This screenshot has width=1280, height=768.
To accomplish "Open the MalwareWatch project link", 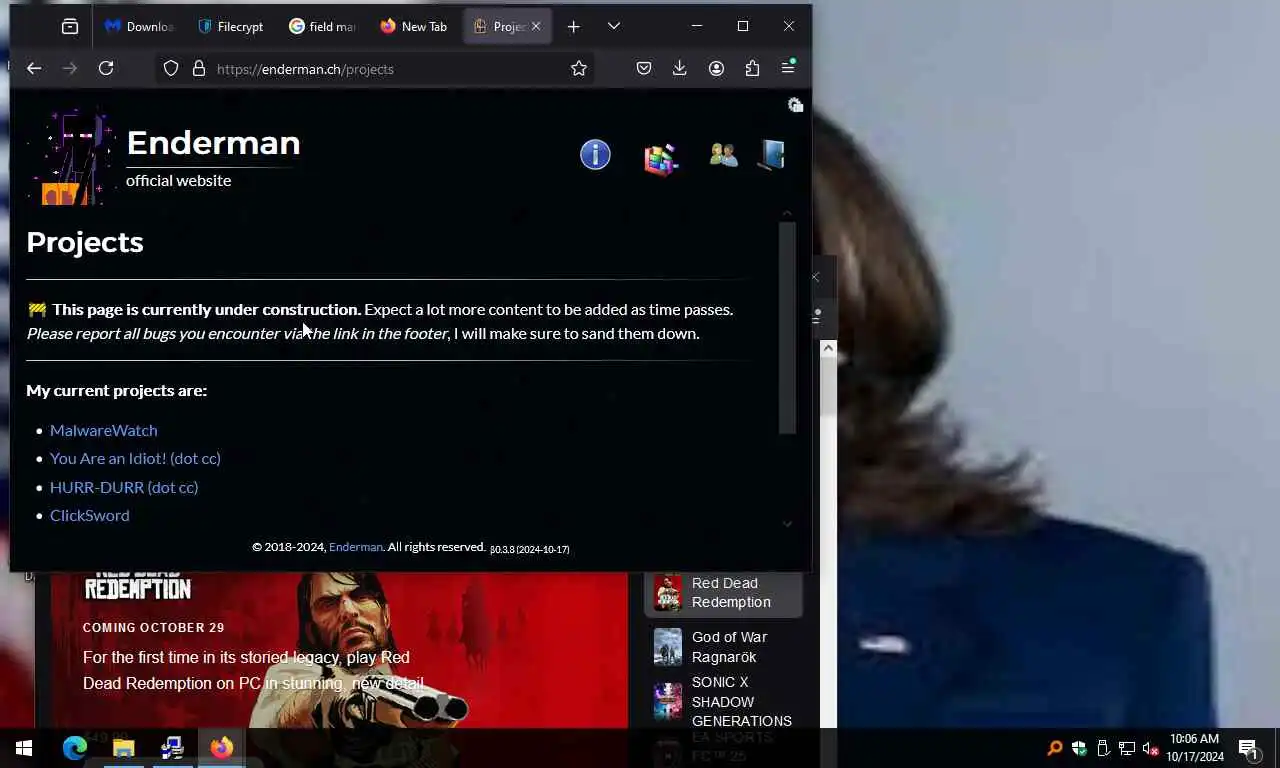I will tap(104, 430).
